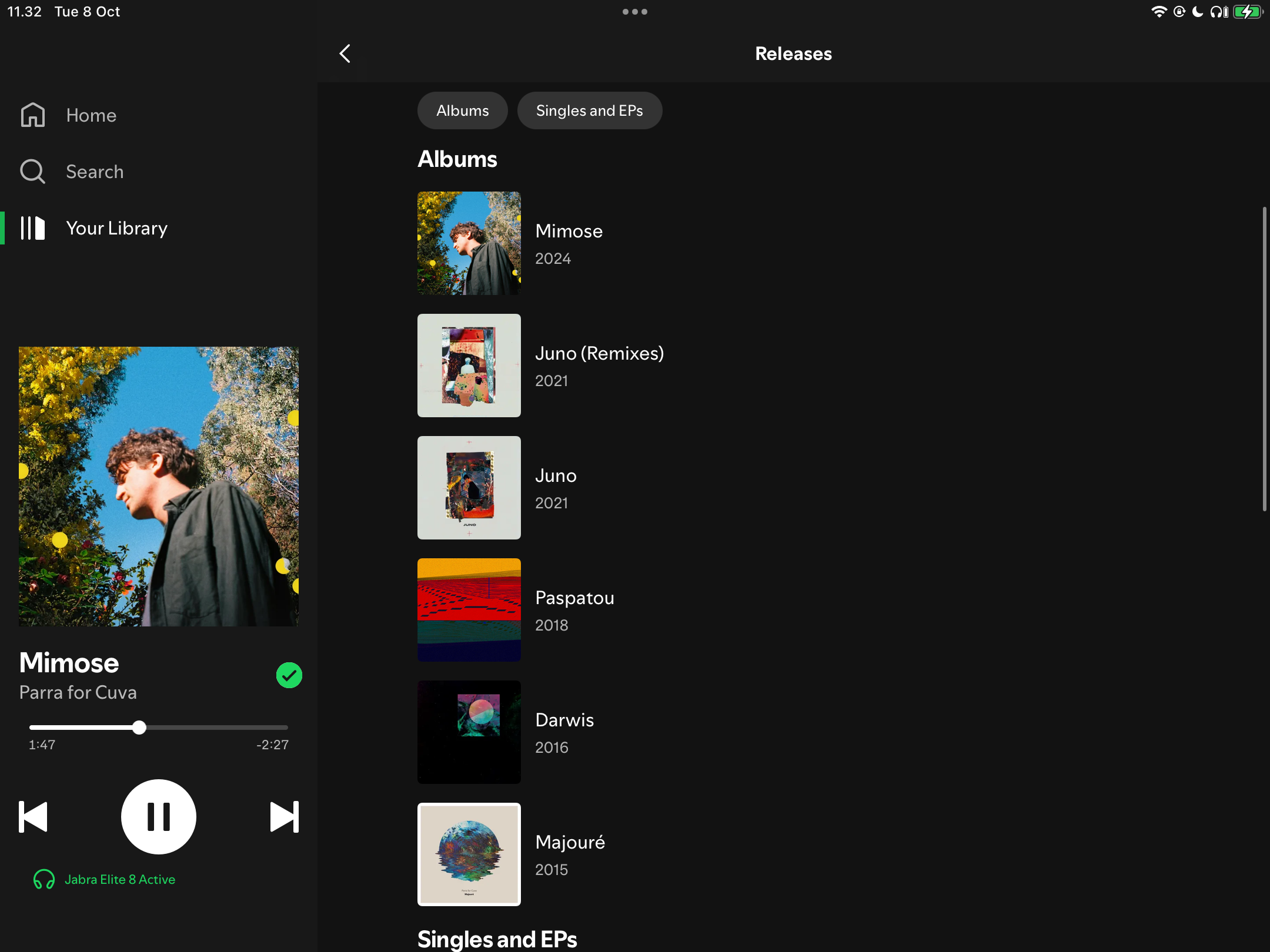The height and width of the screenshot is (952, 1270).
Task: Open the Darwis cover thumbnail
Action: coord(469,732)
